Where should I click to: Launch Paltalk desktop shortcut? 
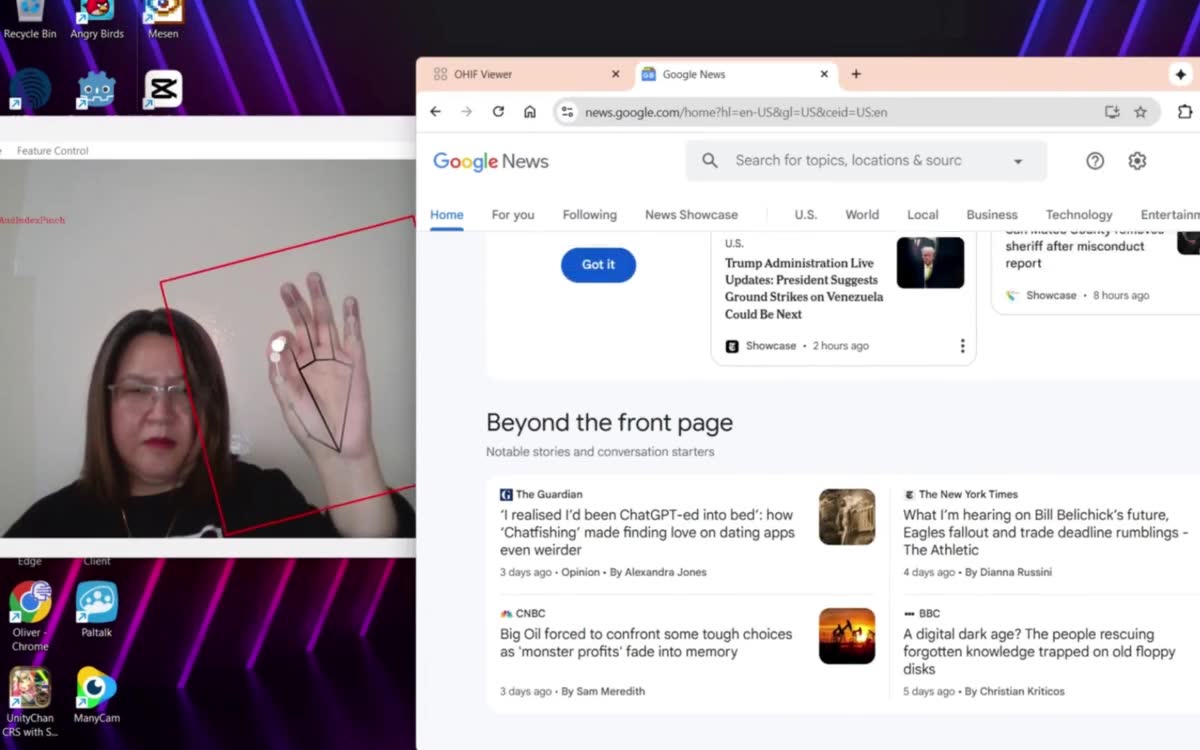coord(97,610)
